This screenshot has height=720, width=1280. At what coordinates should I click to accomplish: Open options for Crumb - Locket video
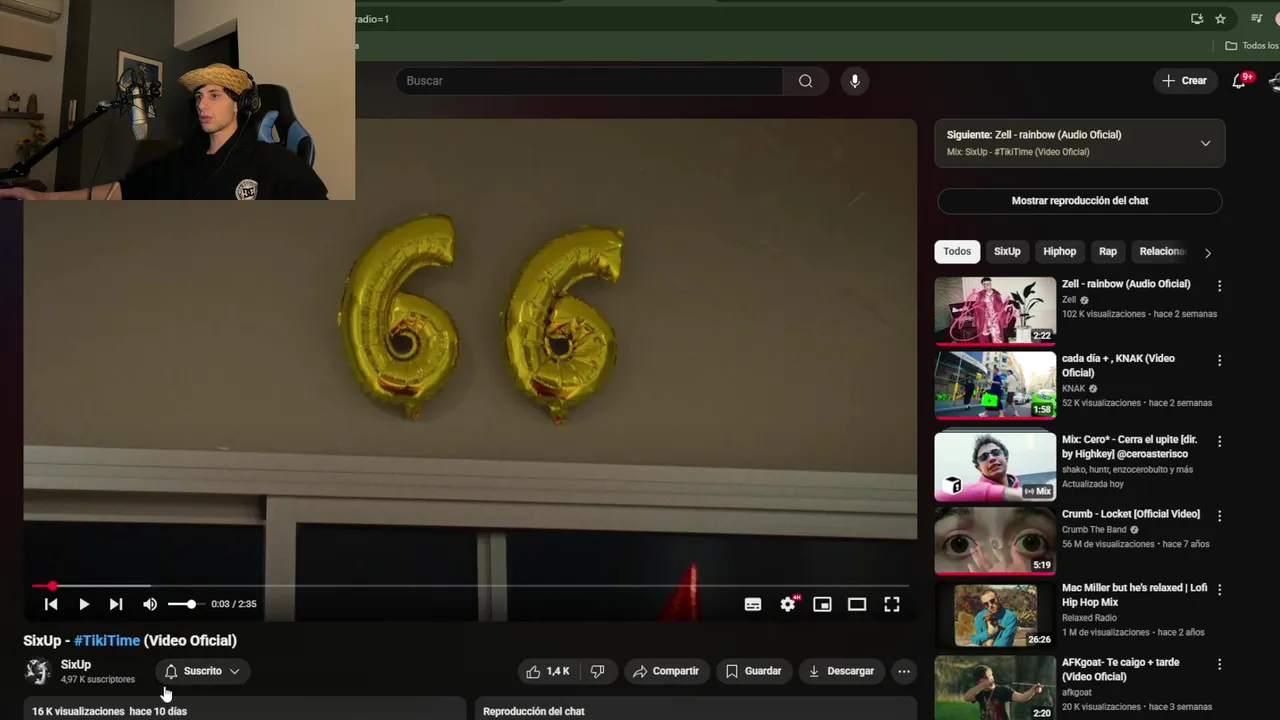(x=1219, y=516)
